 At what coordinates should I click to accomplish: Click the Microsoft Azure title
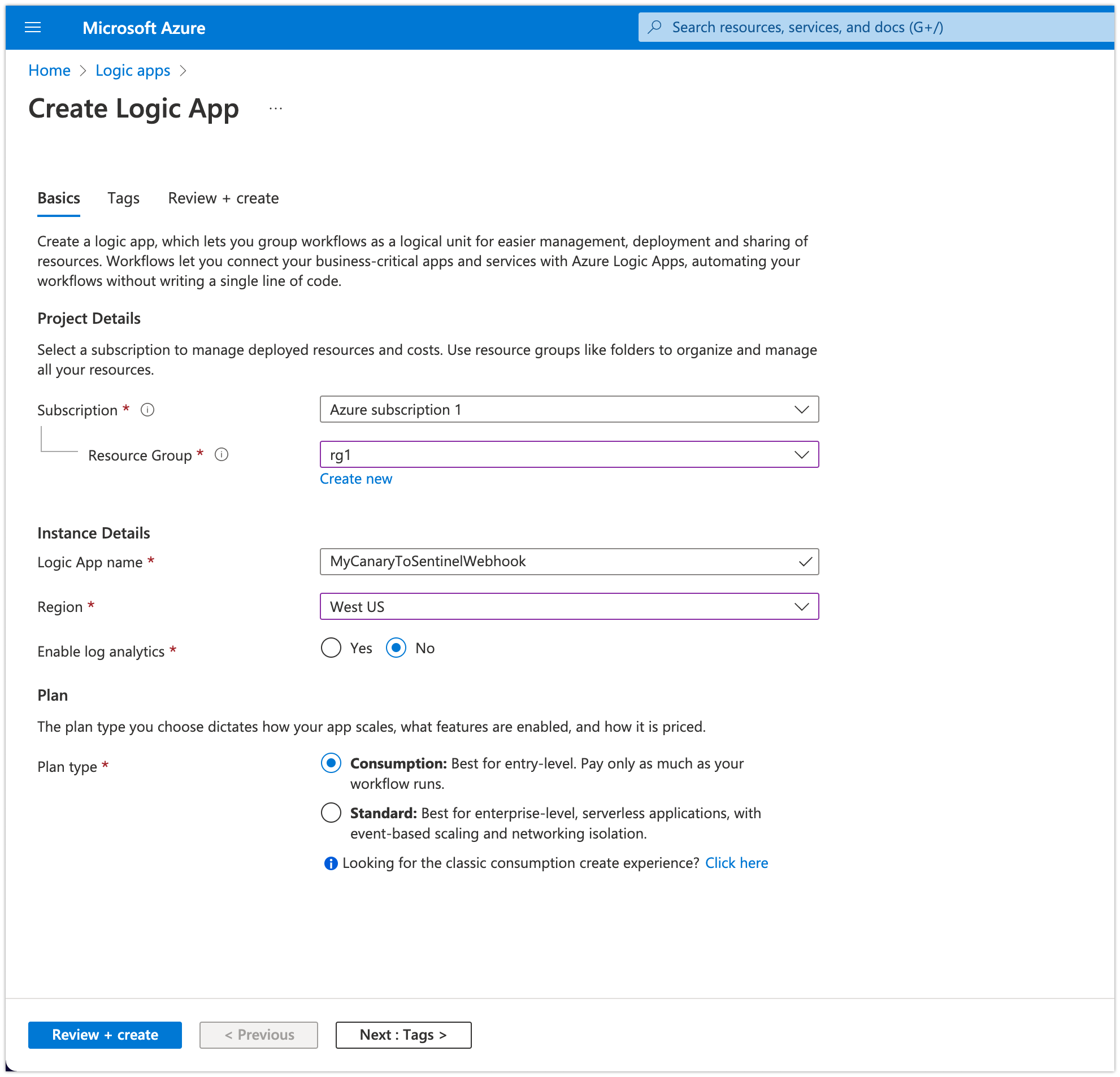144,28
